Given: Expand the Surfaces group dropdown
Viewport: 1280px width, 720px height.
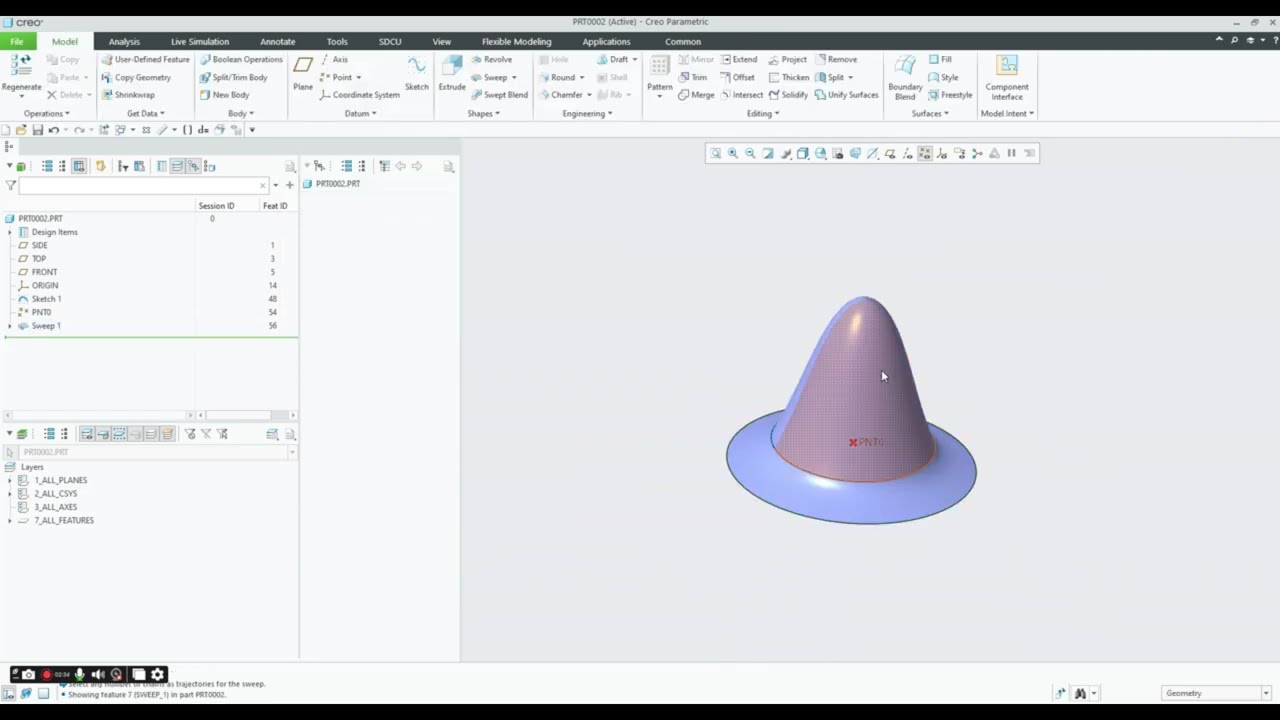Looking at the screenshot, I should click(930, 113).
